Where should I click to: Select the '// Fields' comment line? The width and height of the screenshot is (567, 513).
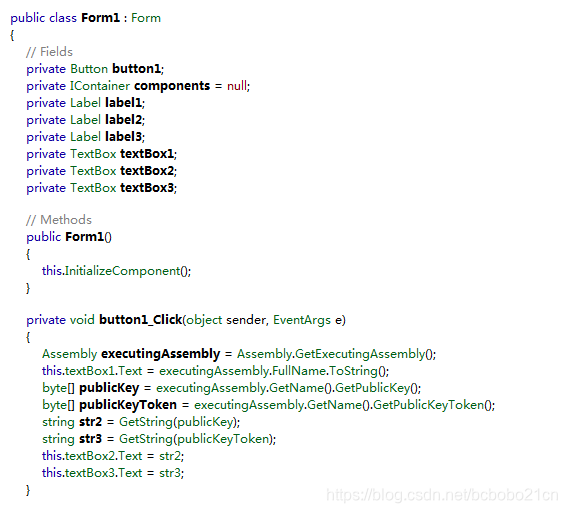click(x=50, y=52)
